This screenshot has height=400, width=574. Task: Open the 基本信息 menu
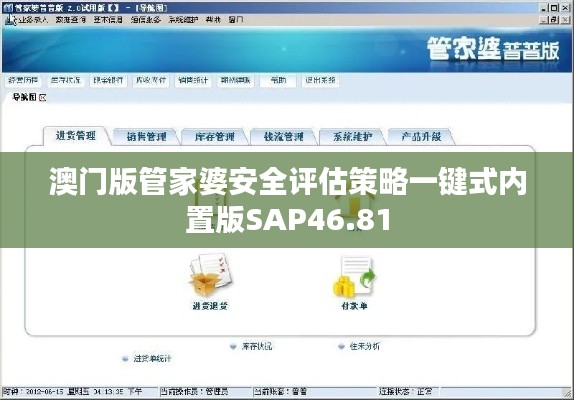coord(108,20)
